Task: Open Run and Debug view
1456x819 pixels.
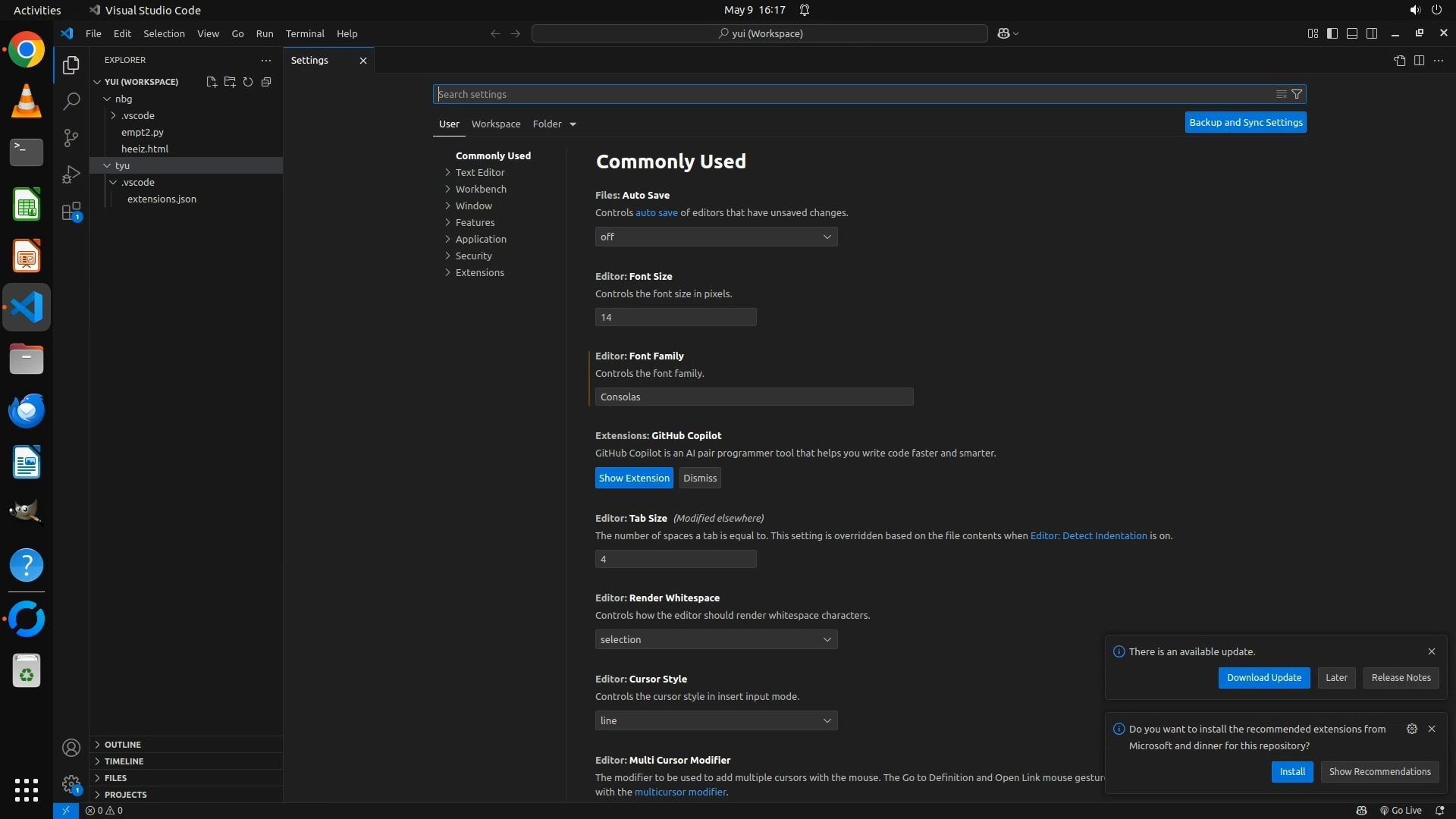Action: click(71, 174)
